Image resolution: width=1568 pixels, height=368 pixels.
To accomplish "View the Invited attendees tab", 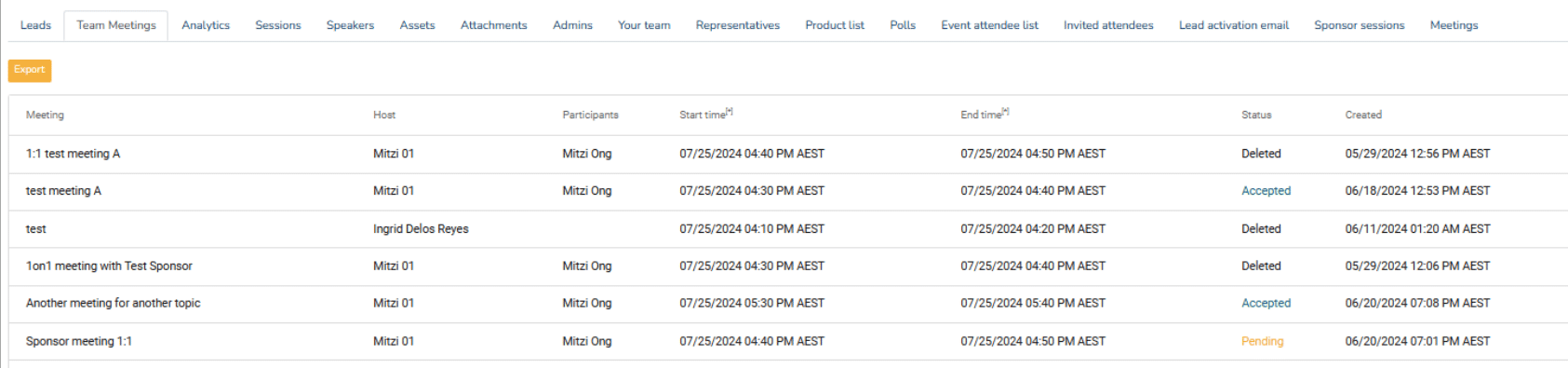I will tap(1108, 25).
